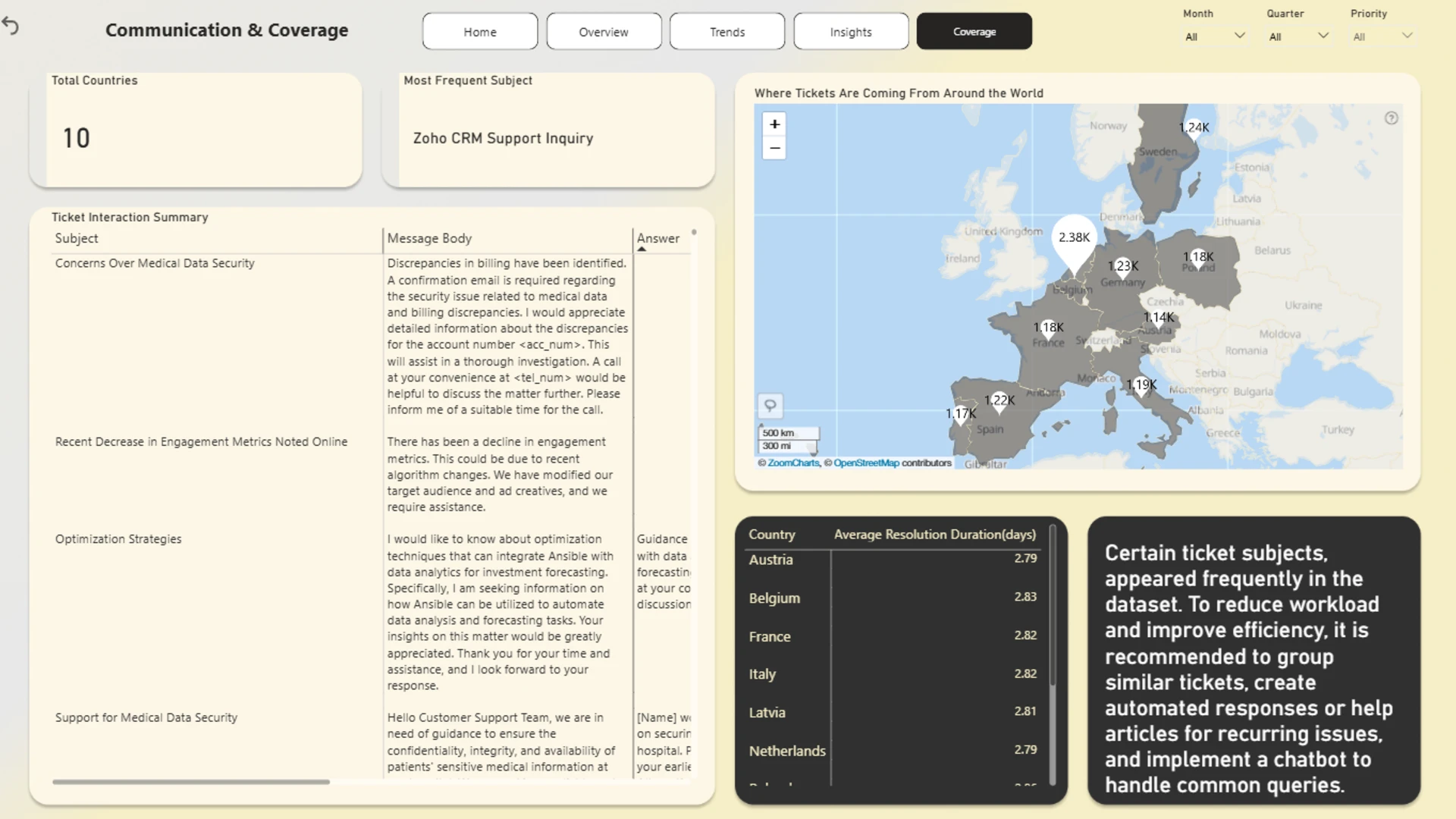
Task: Click the country table vertical scrollbar
Action: (1053, 607)
